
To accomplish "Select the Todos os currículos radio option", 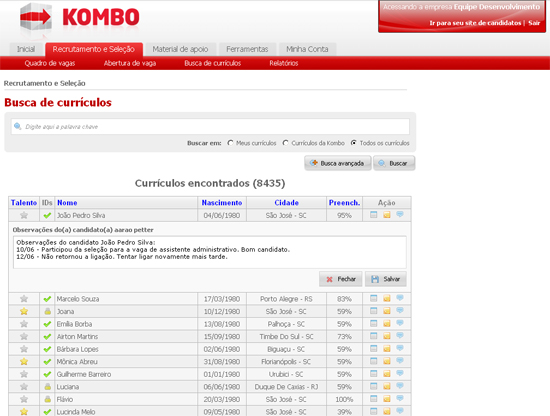I will pyautogui.click(x=354, y=143).
